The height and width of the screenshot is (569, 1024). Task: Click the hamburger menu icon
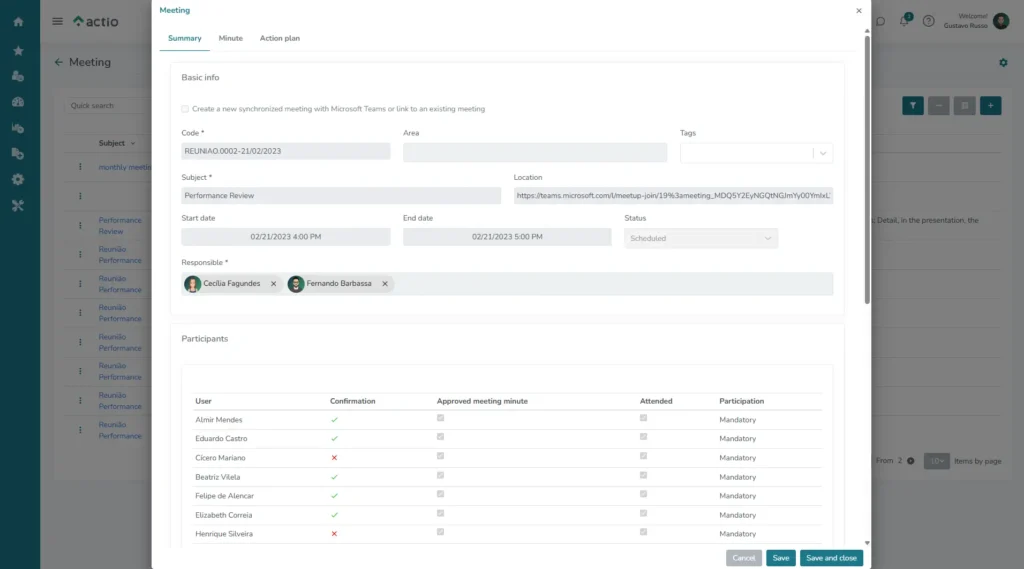coord(57,21)
